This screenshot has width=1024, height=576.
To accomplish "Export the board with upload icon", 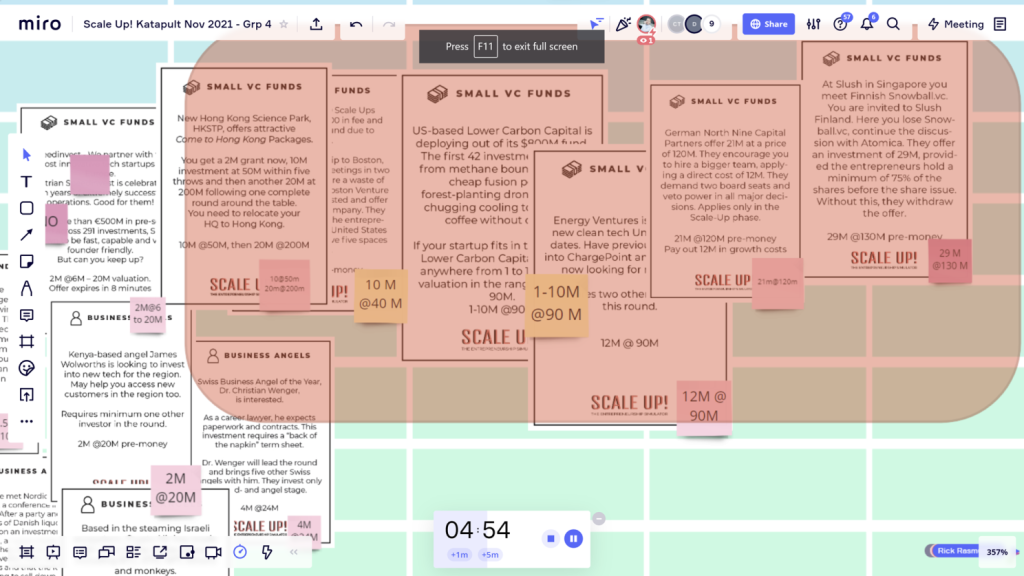I will [x=316, y=24].
